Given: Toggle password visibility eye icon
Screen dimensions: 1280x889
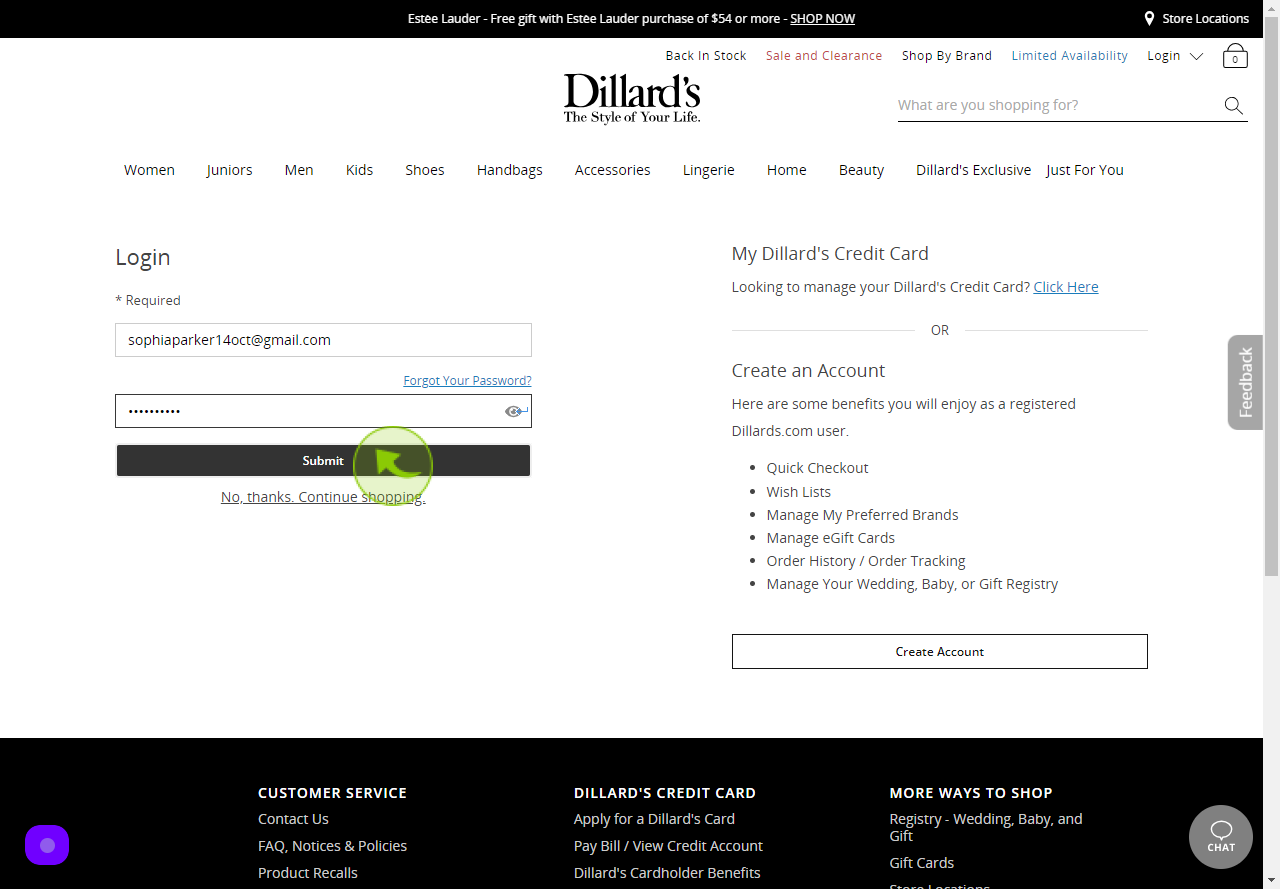Looking at the screenshot, I should [516, 411].
